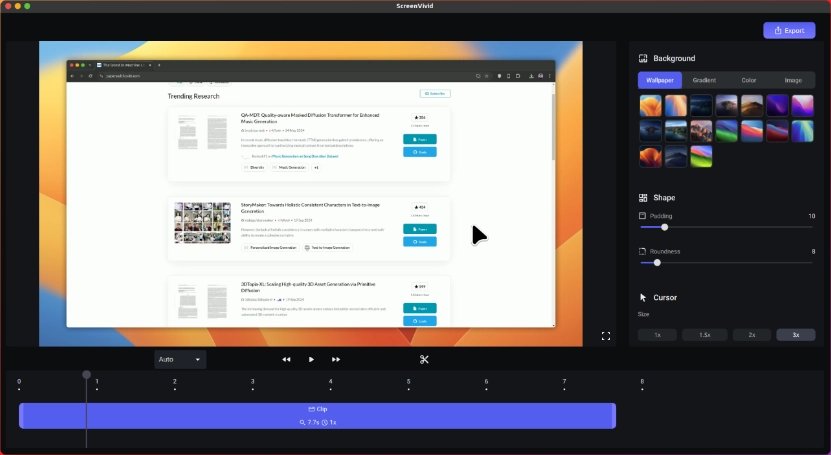Select the dark purple Monterey wallpaper thumbnail
Screen dimensions: 831x455
777,105
